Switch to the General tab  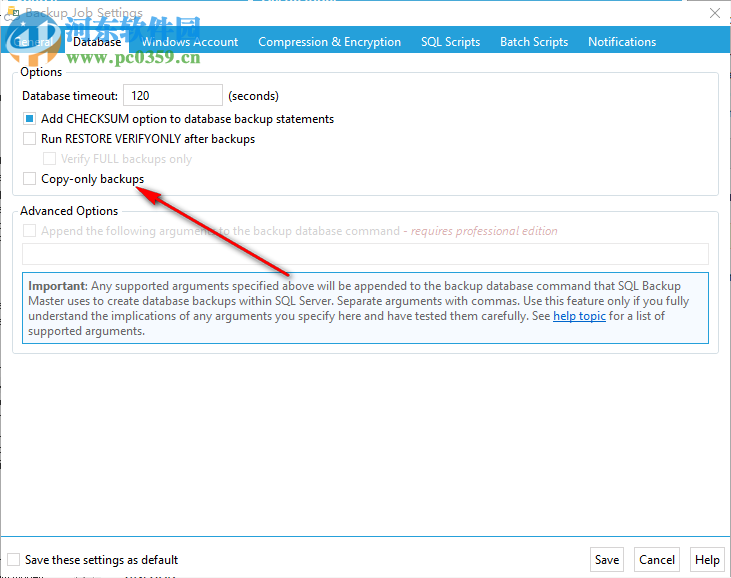point(33,42)
